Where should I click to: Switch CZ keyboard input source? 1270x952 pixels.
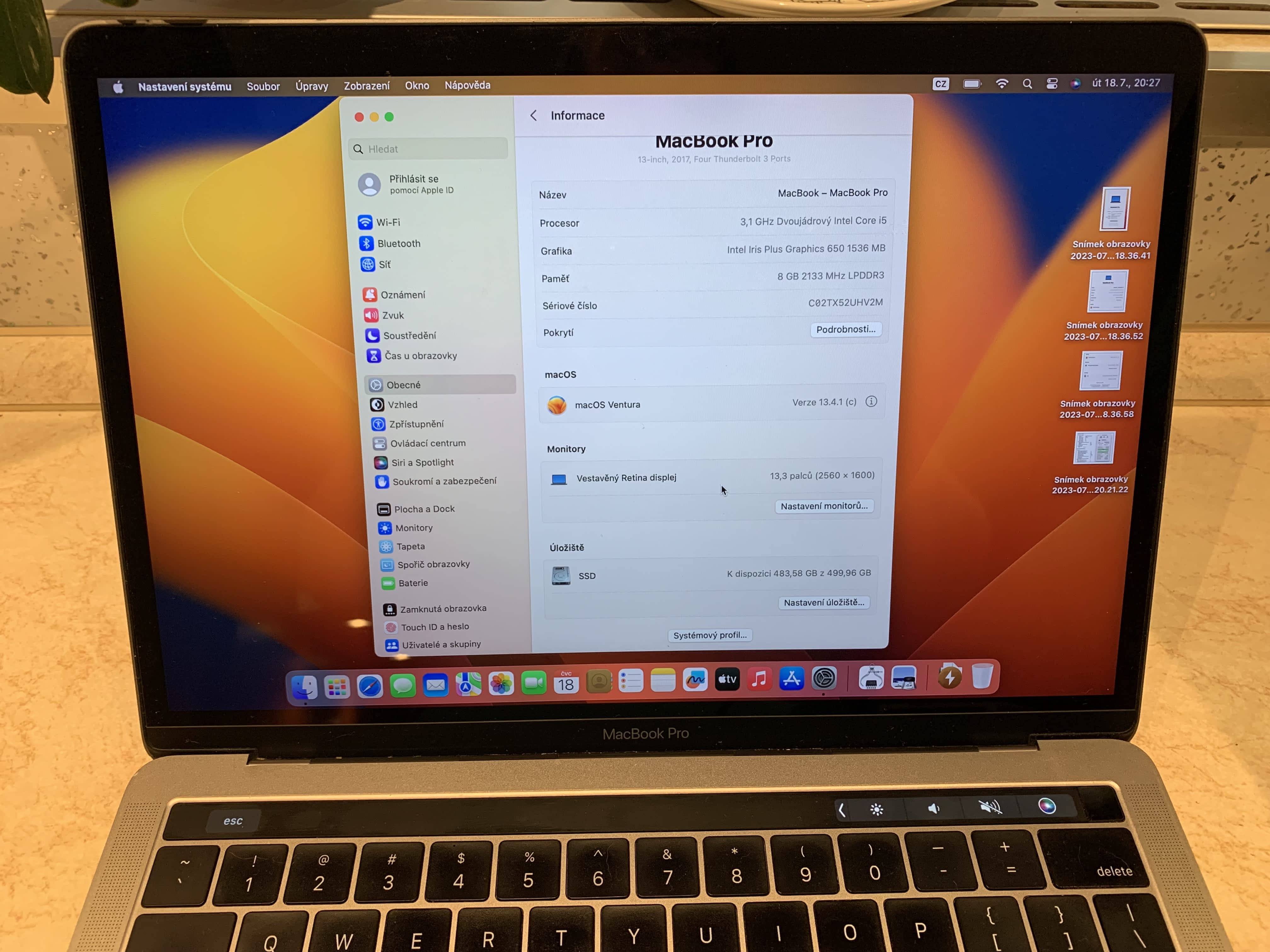pyautogui.click(x=941, y=84)
